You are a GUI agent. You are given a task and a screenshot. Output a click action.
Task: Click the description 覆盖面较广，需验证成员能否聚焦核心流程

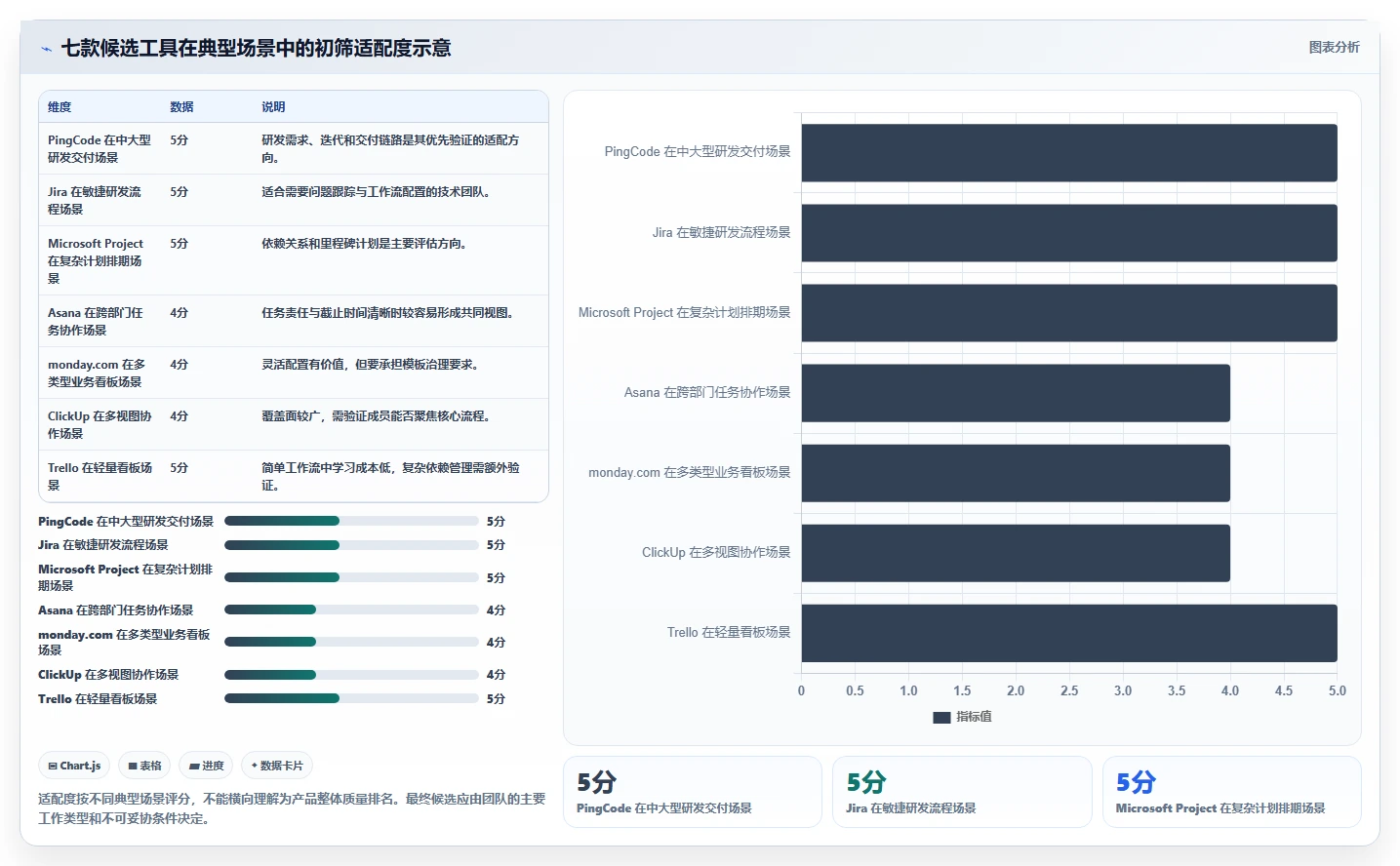[377, 416]
